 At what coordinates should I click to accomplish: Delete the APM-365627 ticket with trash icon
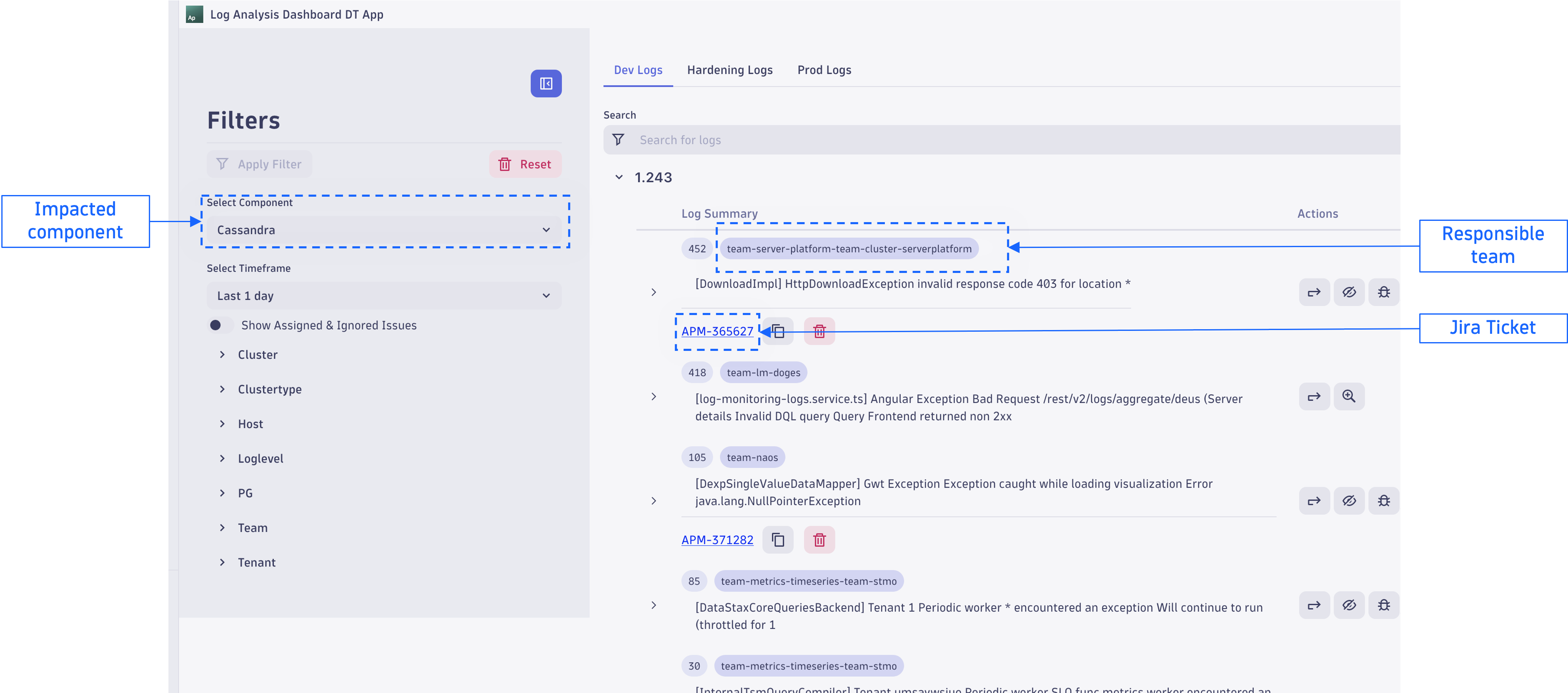point(819,331)
